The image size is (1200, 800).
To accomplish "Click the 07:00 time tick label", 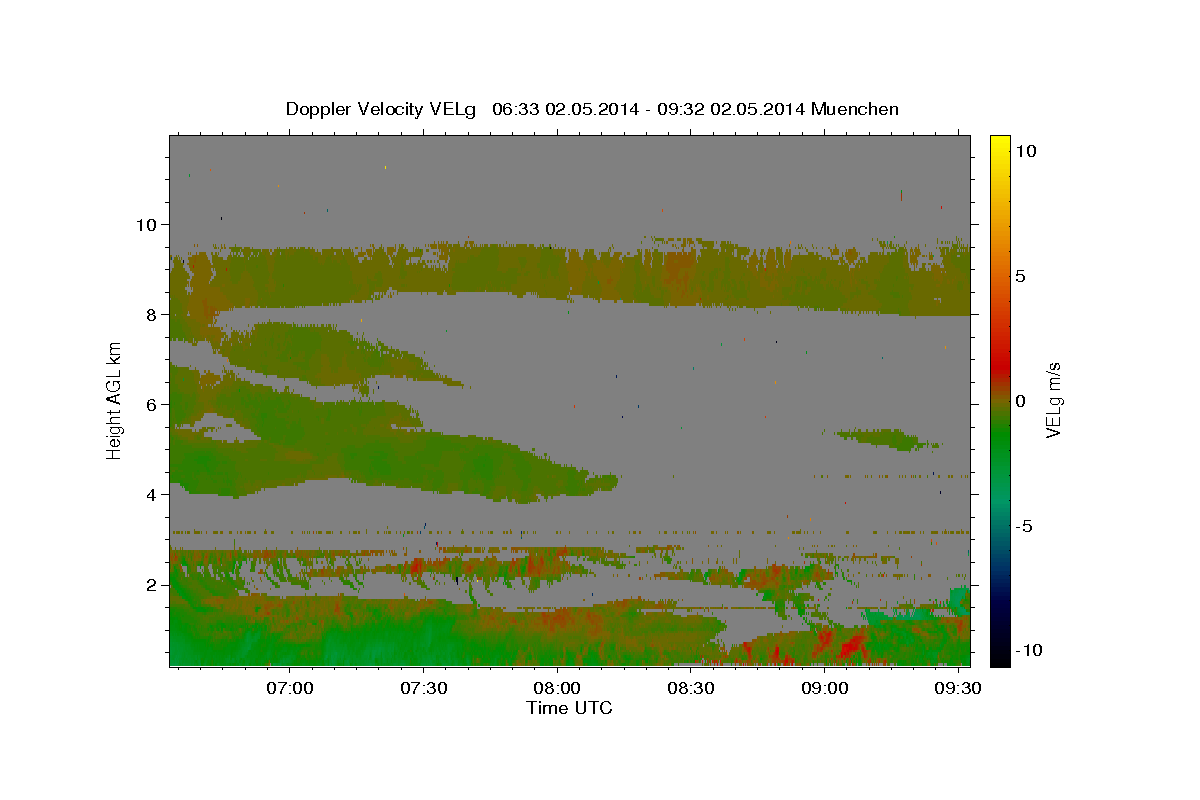I will click(290, 688).
